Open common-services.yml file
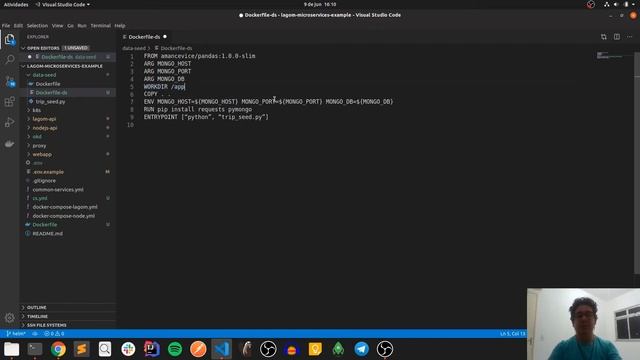This screenshot has height=360, width=640. (58, 190)
